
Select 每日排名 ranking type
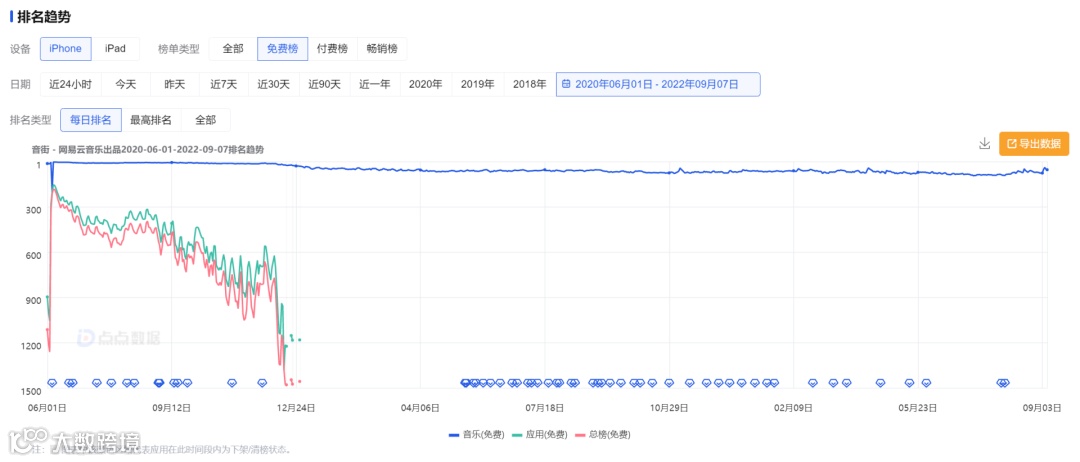pyautogui.click(x=91, y=120)
